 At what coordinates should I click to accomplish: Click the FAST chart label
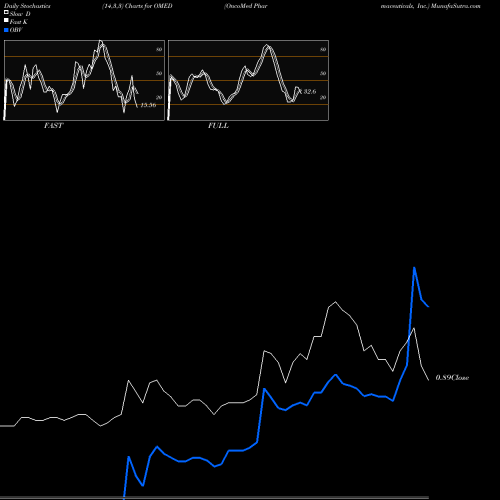[x=53, y=126]
